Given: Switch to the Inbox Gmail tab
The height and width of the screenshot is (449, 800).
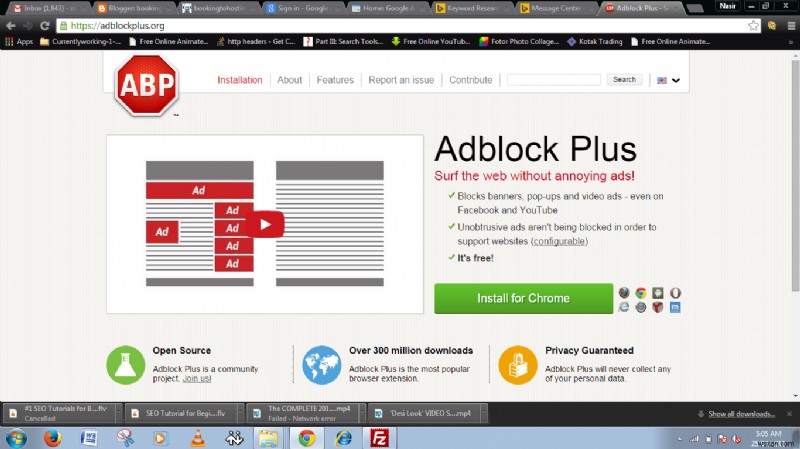Looking at the screenshot, I should pos(47,8).
